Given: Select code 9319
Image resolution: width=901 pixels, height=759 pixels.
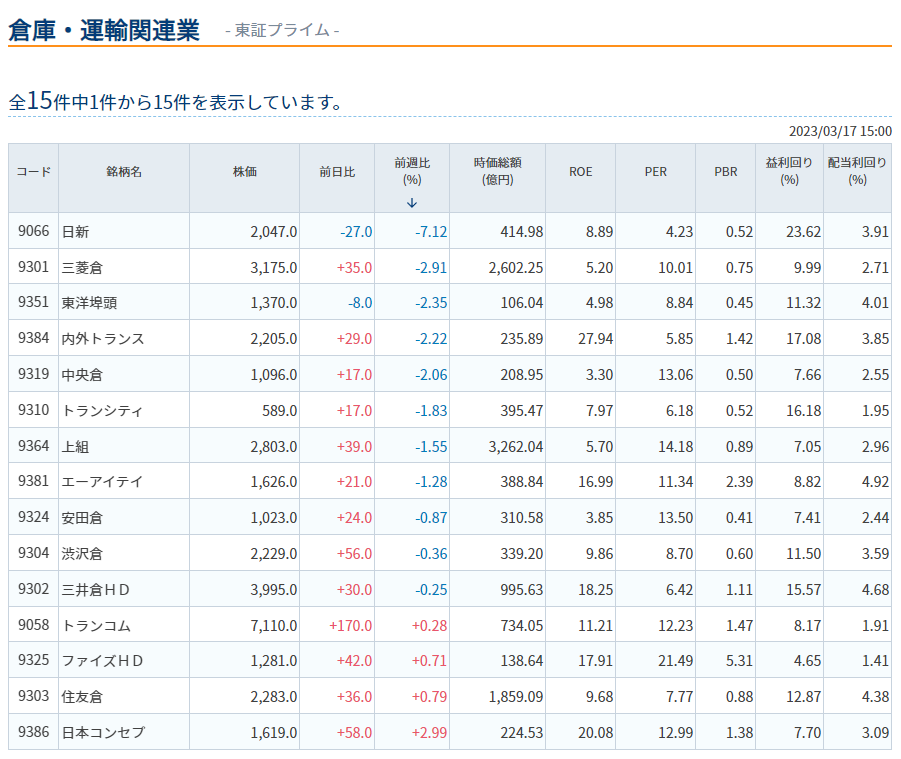Looking at the screenshot, I should (x=33, y=374).
